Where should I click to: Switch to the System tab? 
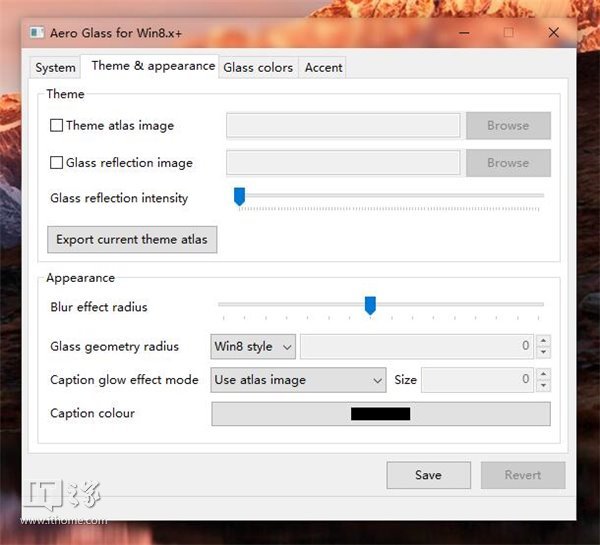(x=55, y=68)
